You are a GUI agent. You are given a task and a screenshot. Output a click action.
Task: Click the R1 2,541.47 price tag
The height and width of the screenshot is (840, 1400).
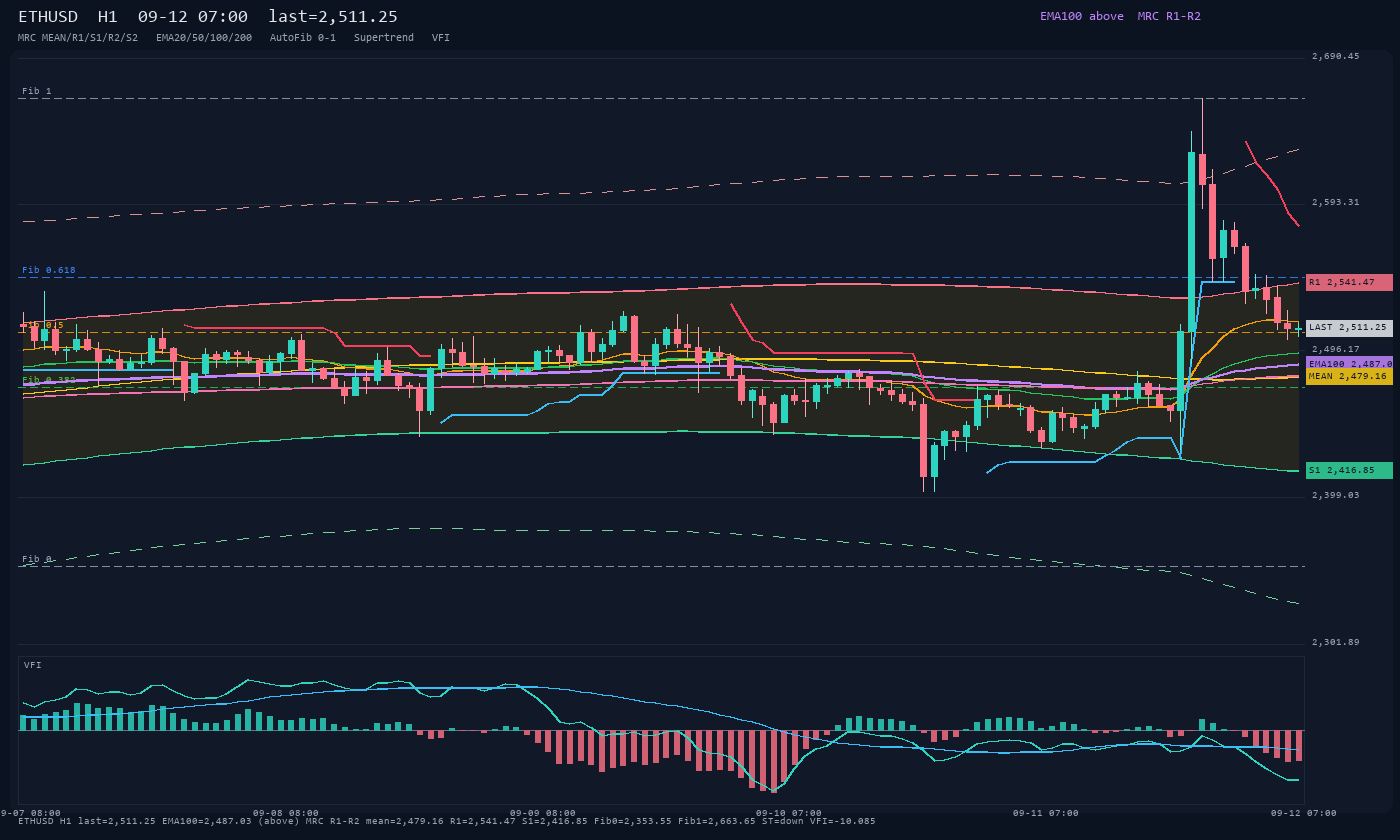1349,282
